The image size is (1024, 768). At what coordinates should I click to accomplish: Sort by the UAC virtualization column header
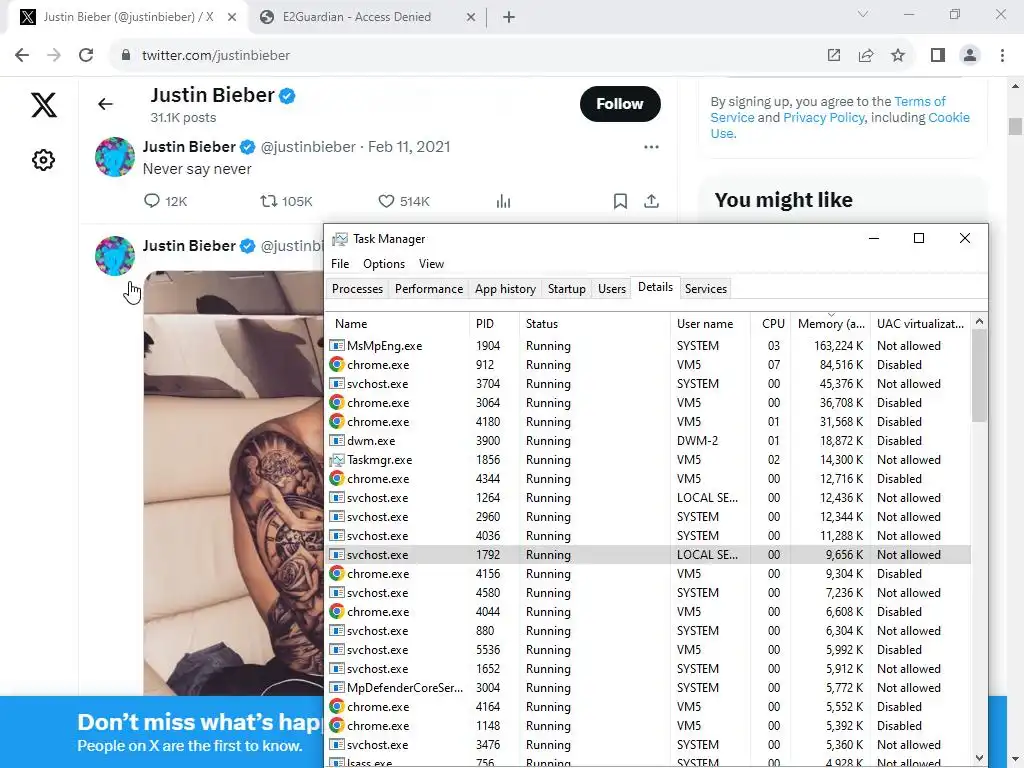tap(920, 324)
